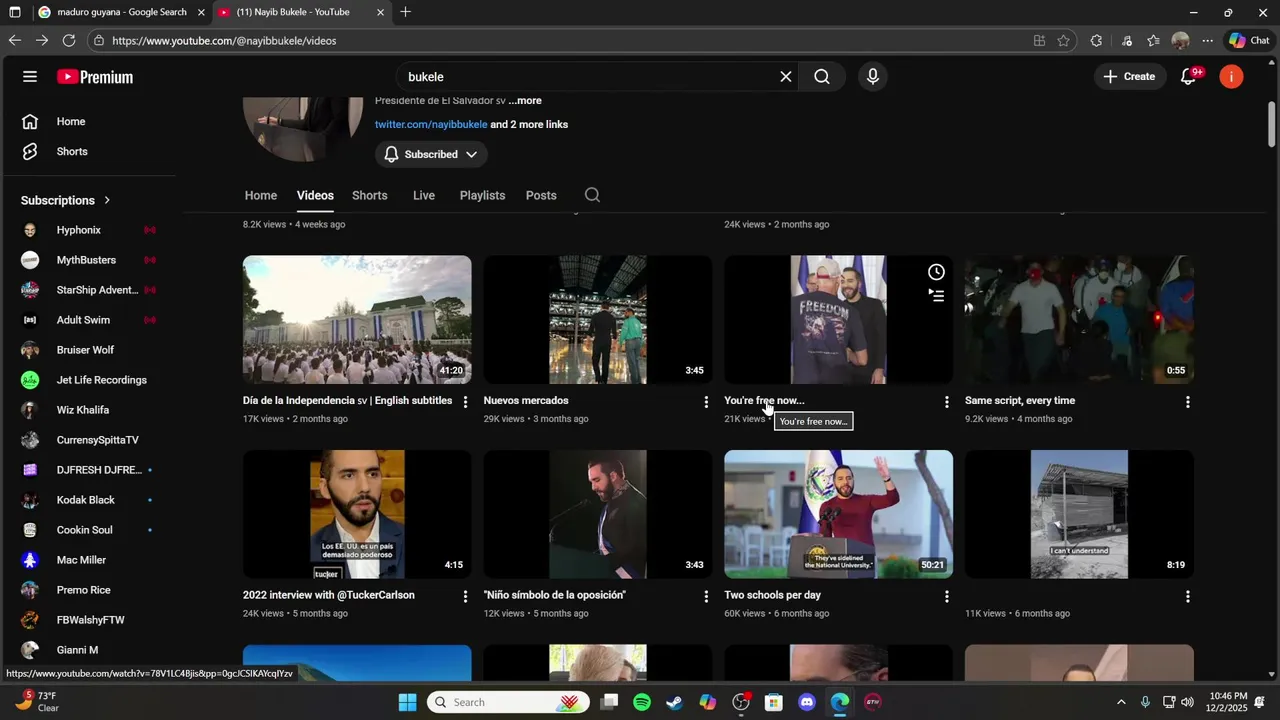Open the Playlists channel tab
Viewport: 1280px width, 720px height.
click(482, 195)
